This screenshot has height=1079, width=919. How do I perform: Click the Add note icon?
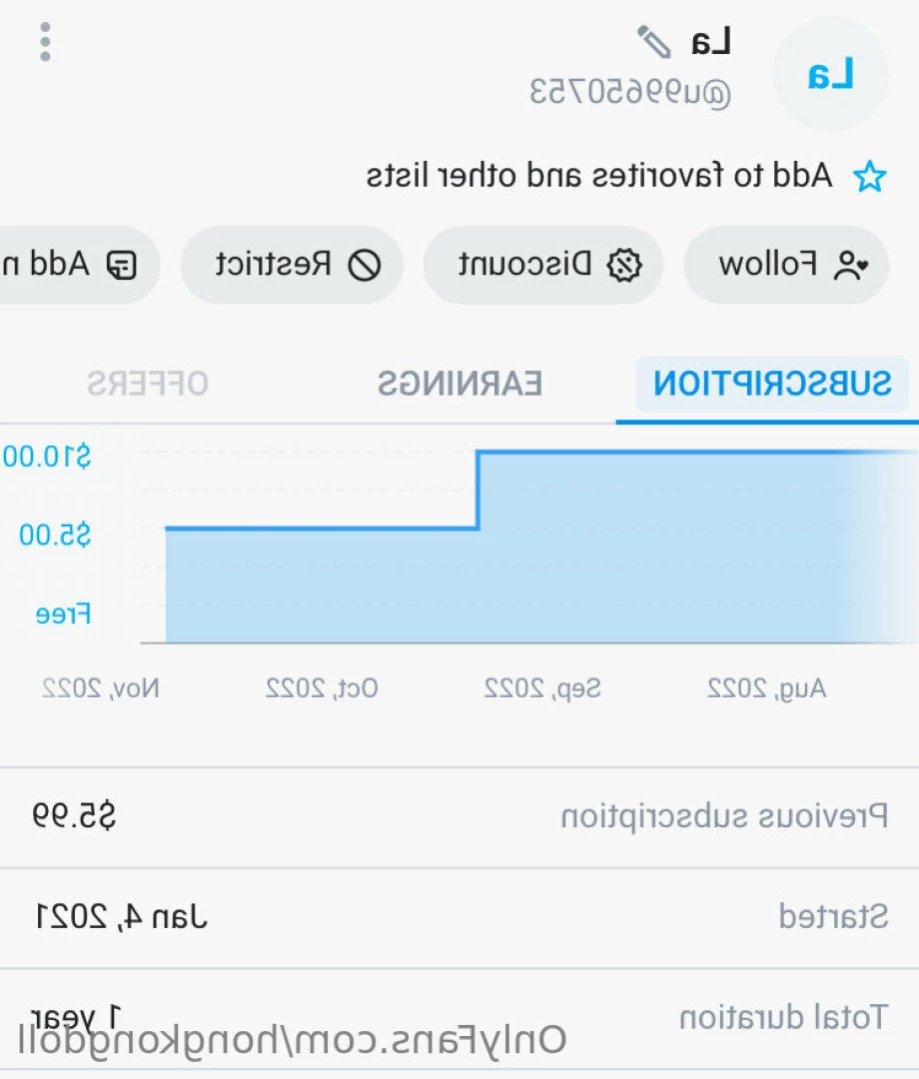(122, 265)
